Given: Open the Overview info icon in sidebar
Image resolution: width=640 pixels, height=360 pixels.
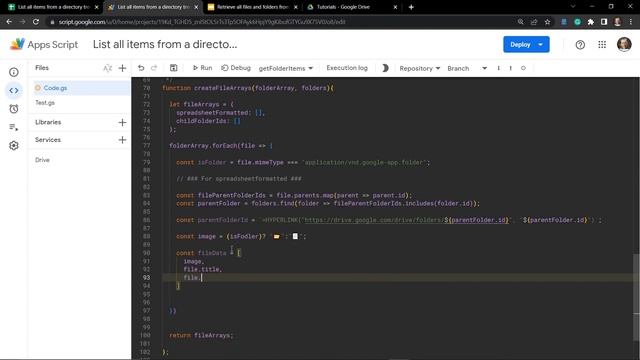Looking at the screenshot, I should coord(13,72).
